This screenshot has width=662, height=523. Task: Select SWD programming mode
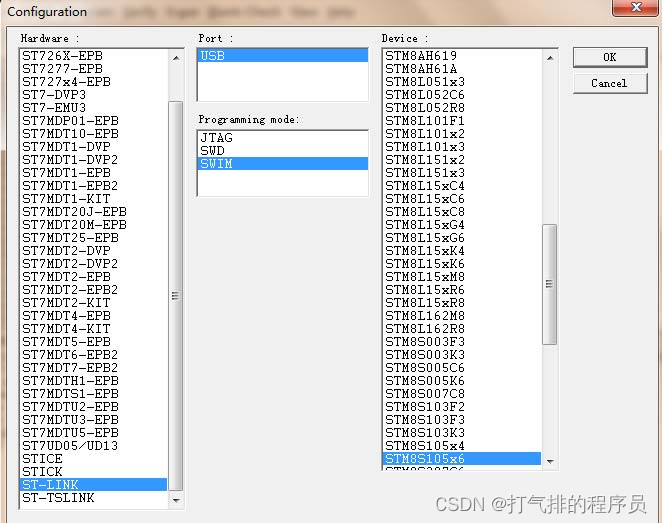pos(282,151)
